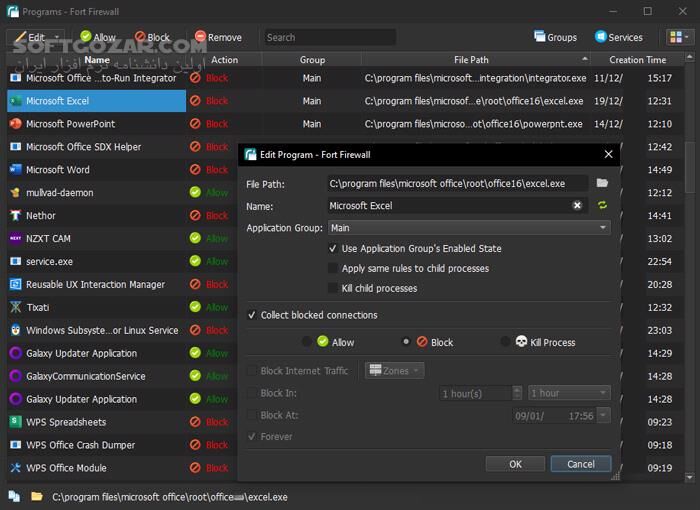This screenshot has width=700, height=510.
Task: Open the Services panel
Action: [619, 38]
